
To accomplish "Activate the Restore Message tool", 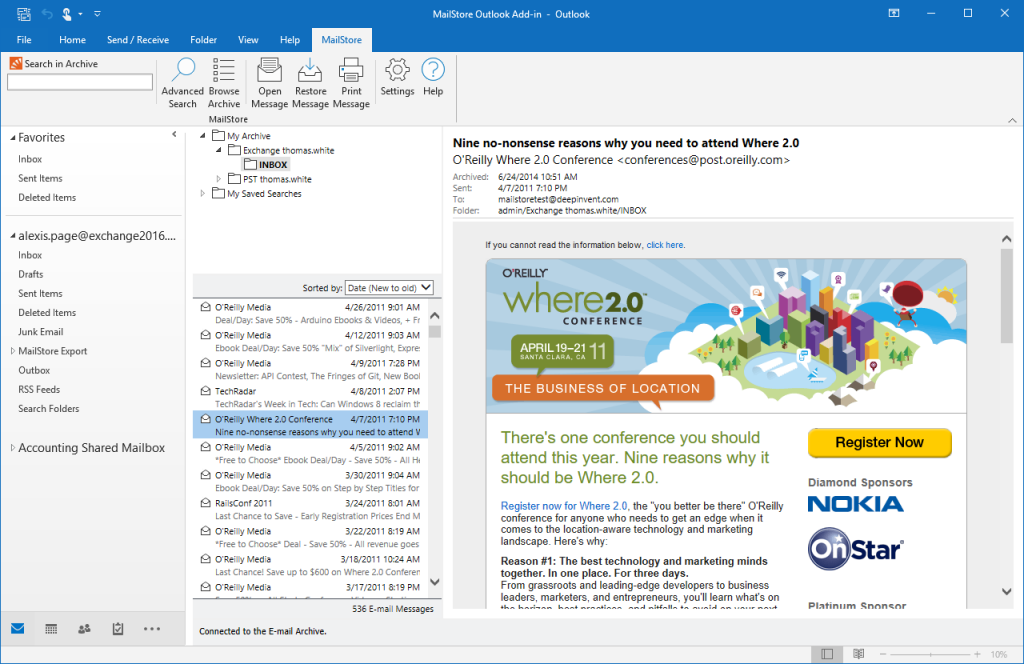I will tap(310, 80).
